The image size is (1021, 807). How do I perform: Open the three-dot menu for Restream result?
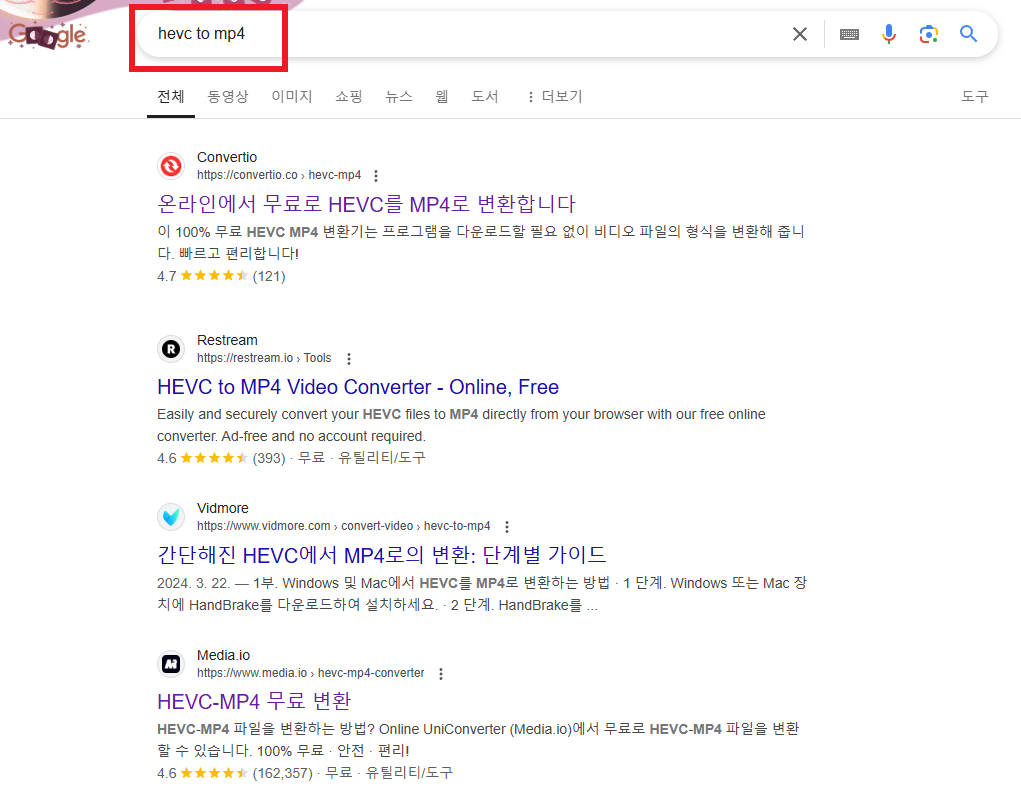click(x=349, y=359)
